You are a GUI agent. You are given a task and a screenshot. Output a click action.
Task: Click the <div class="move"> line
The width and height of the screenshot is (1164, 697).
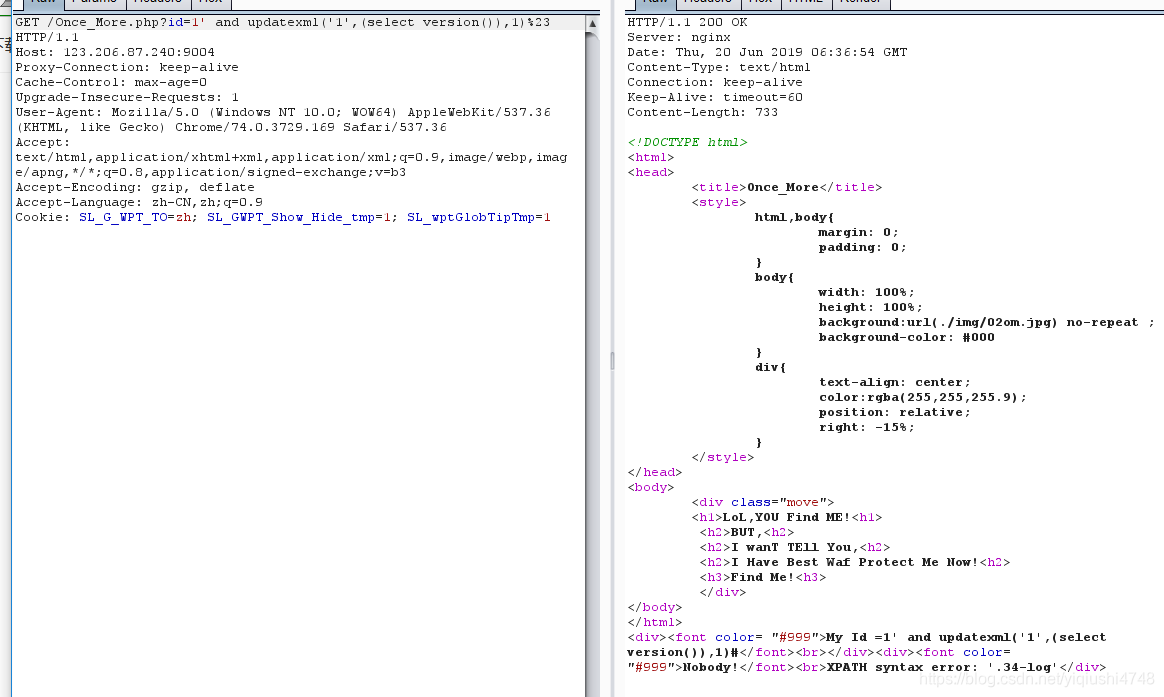pos(762,502)
